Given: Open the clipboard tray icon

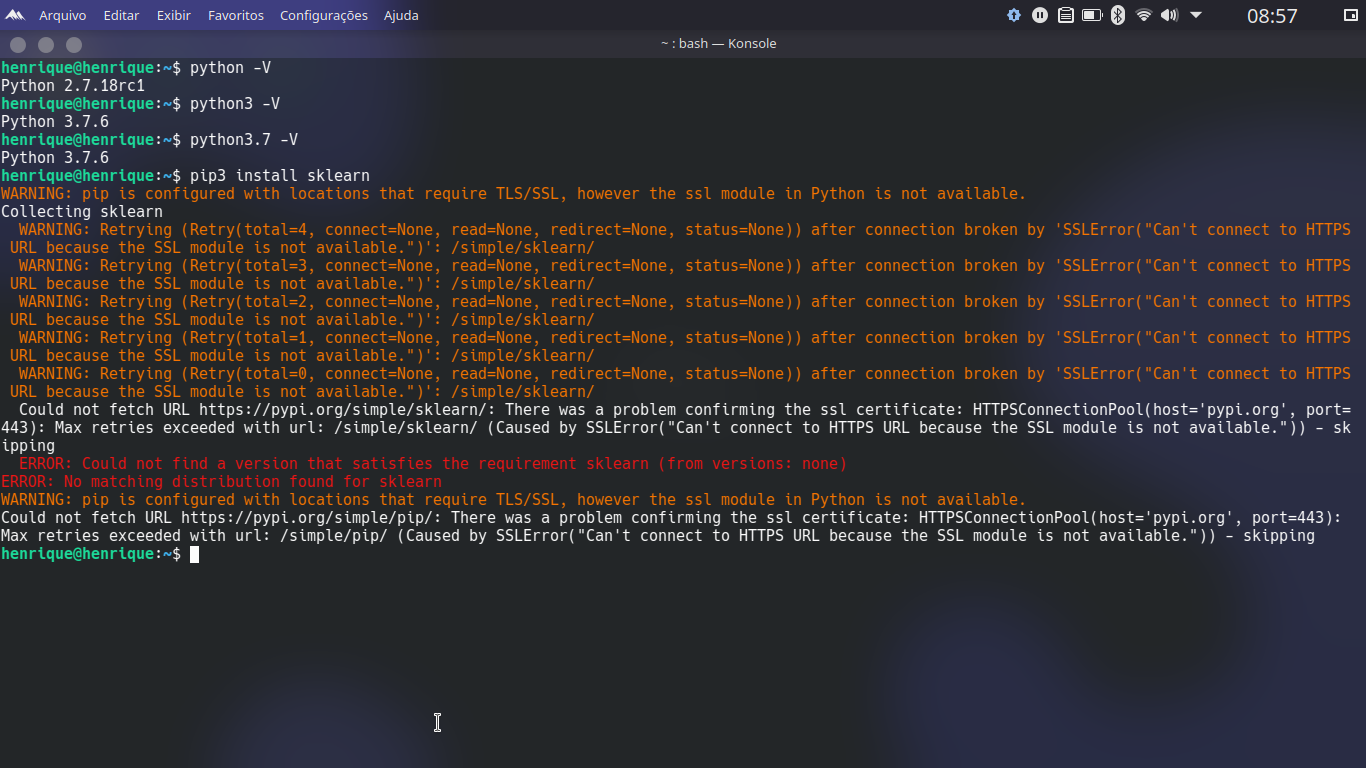Looking at the screenshot, I should coord(1066,15).
